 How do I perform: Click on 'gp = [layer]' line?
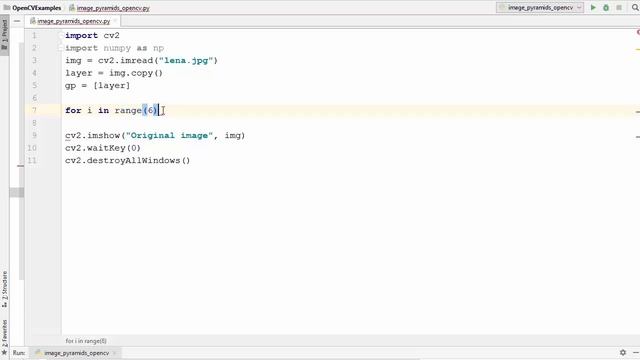pos(98,86)
